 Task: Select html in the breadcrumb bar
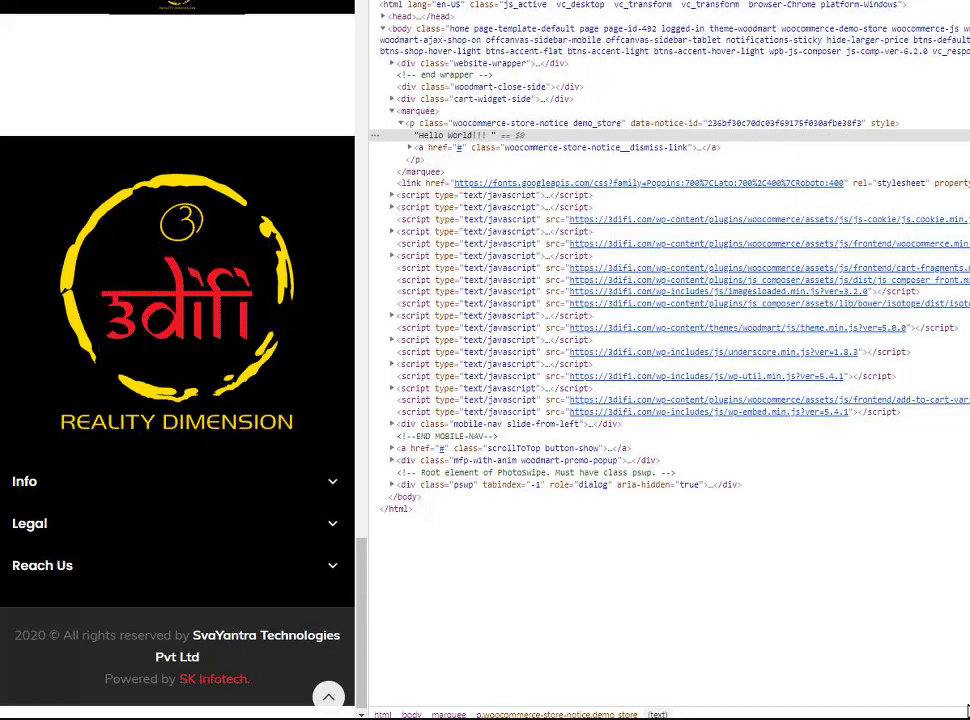[383, 714]
